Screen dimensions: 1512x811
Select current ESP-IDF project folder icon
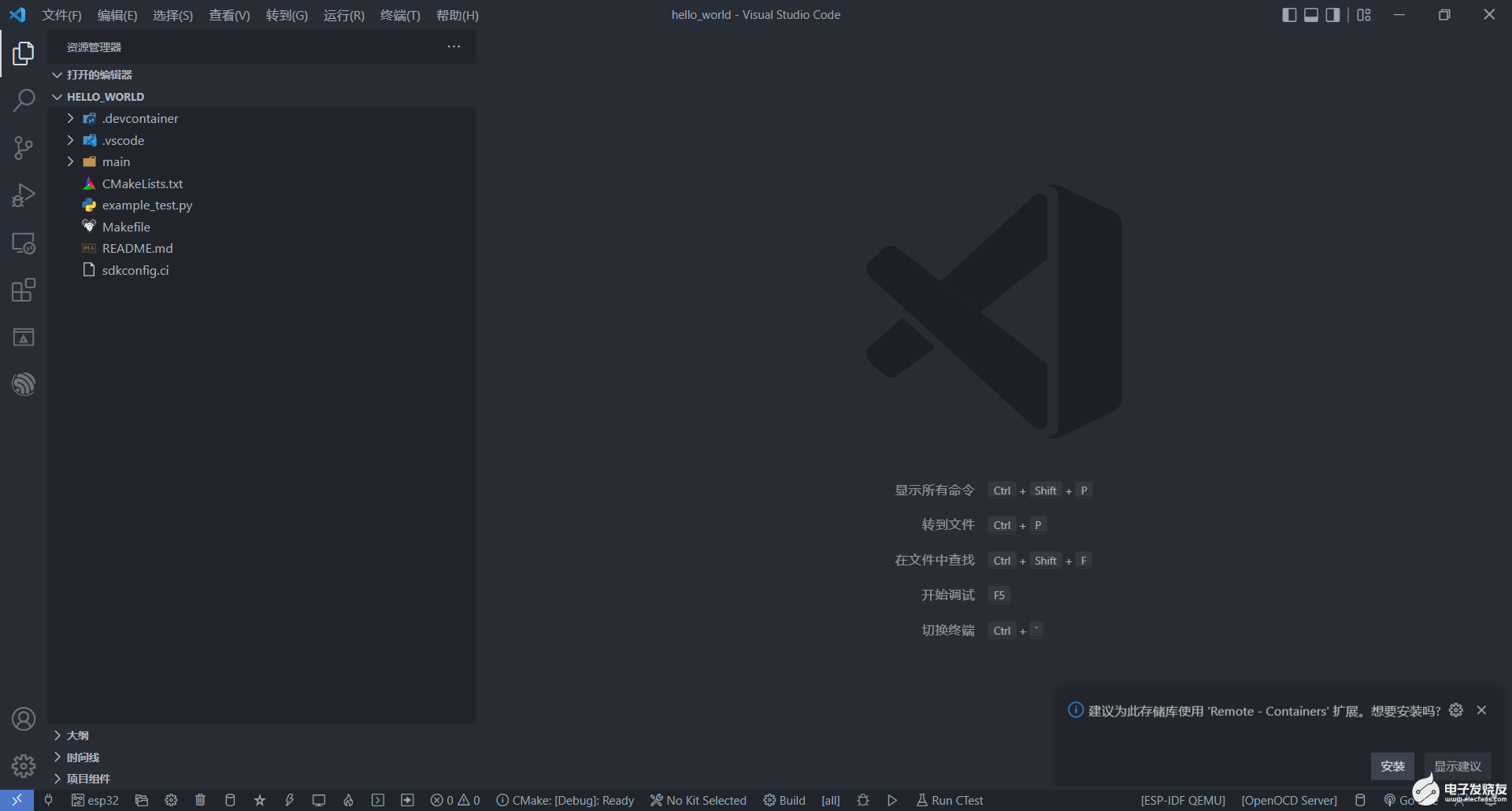tap(142, 800)
